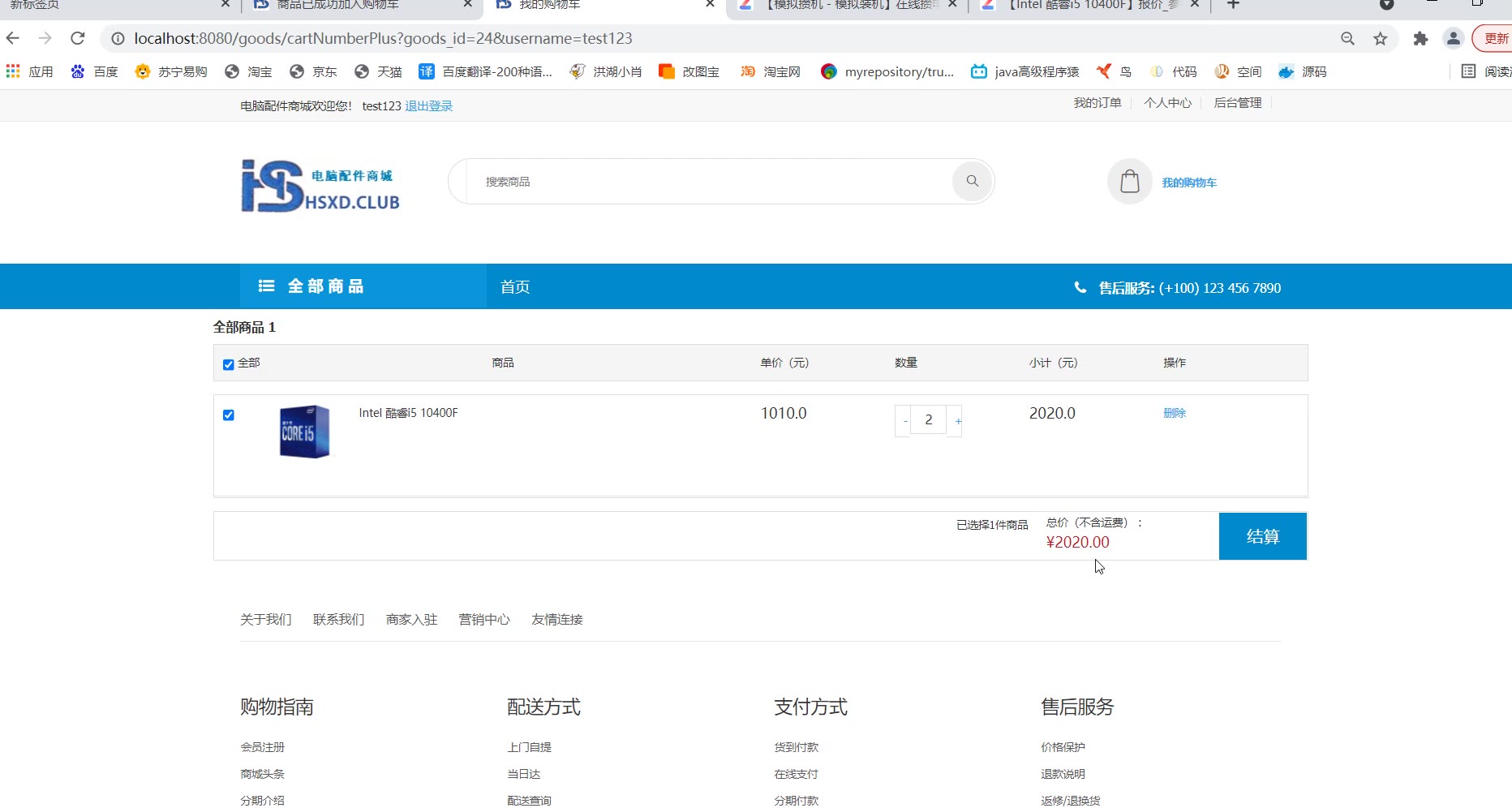
Task: Open the 我的购物车 header link
Action: [x=1189, y=183]
